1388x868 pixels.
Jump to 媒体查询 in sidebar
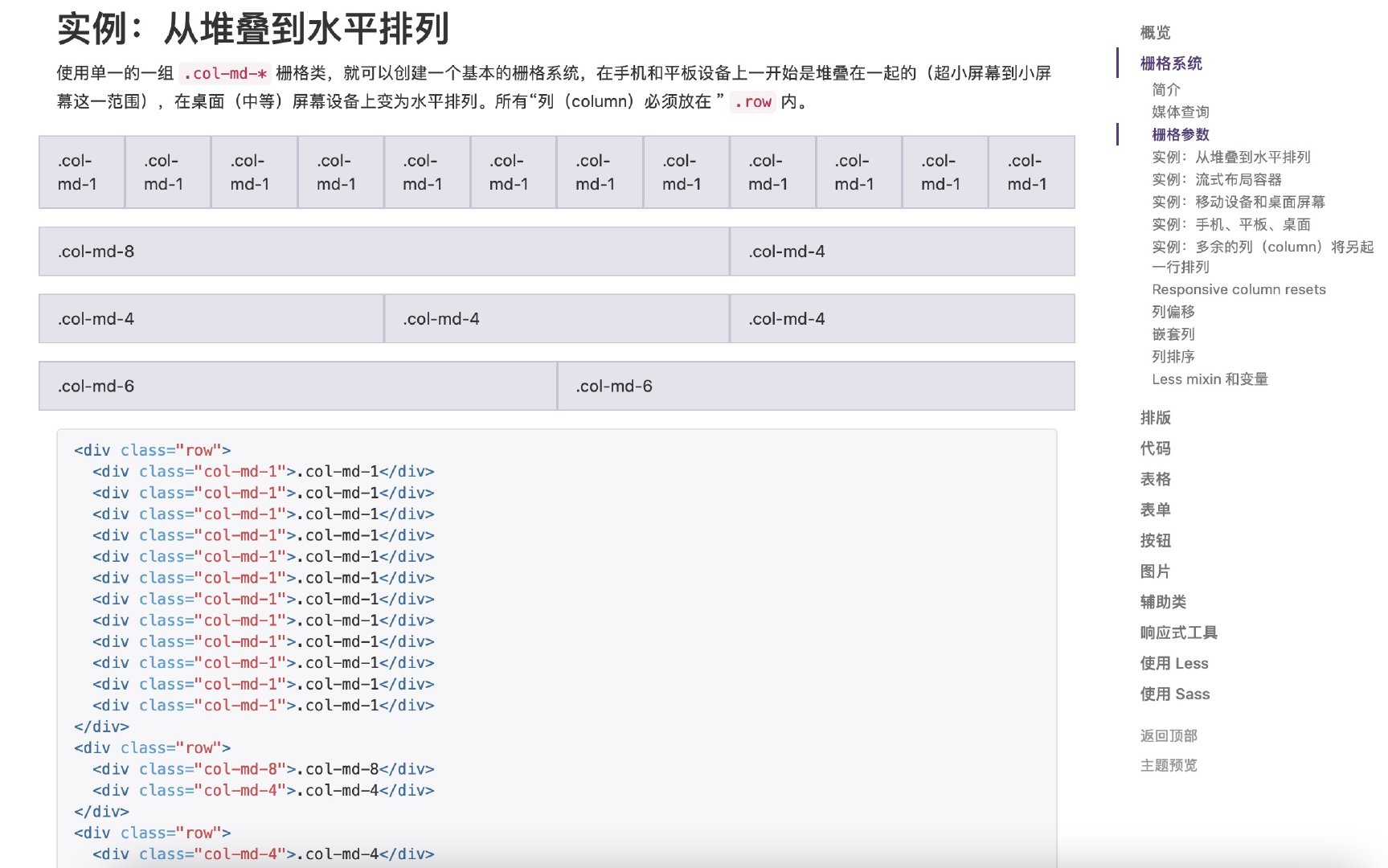1181,112
